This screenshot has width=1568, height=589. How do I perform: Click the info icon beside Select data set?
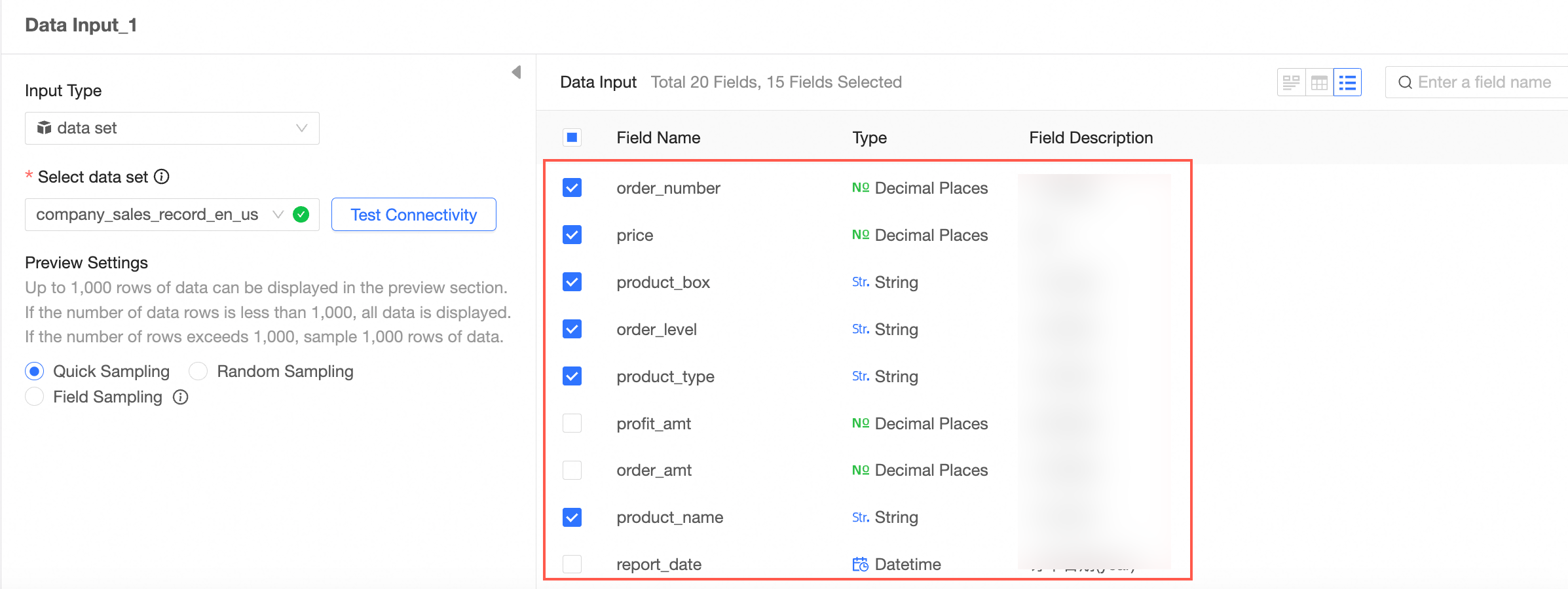coord(162,177)
